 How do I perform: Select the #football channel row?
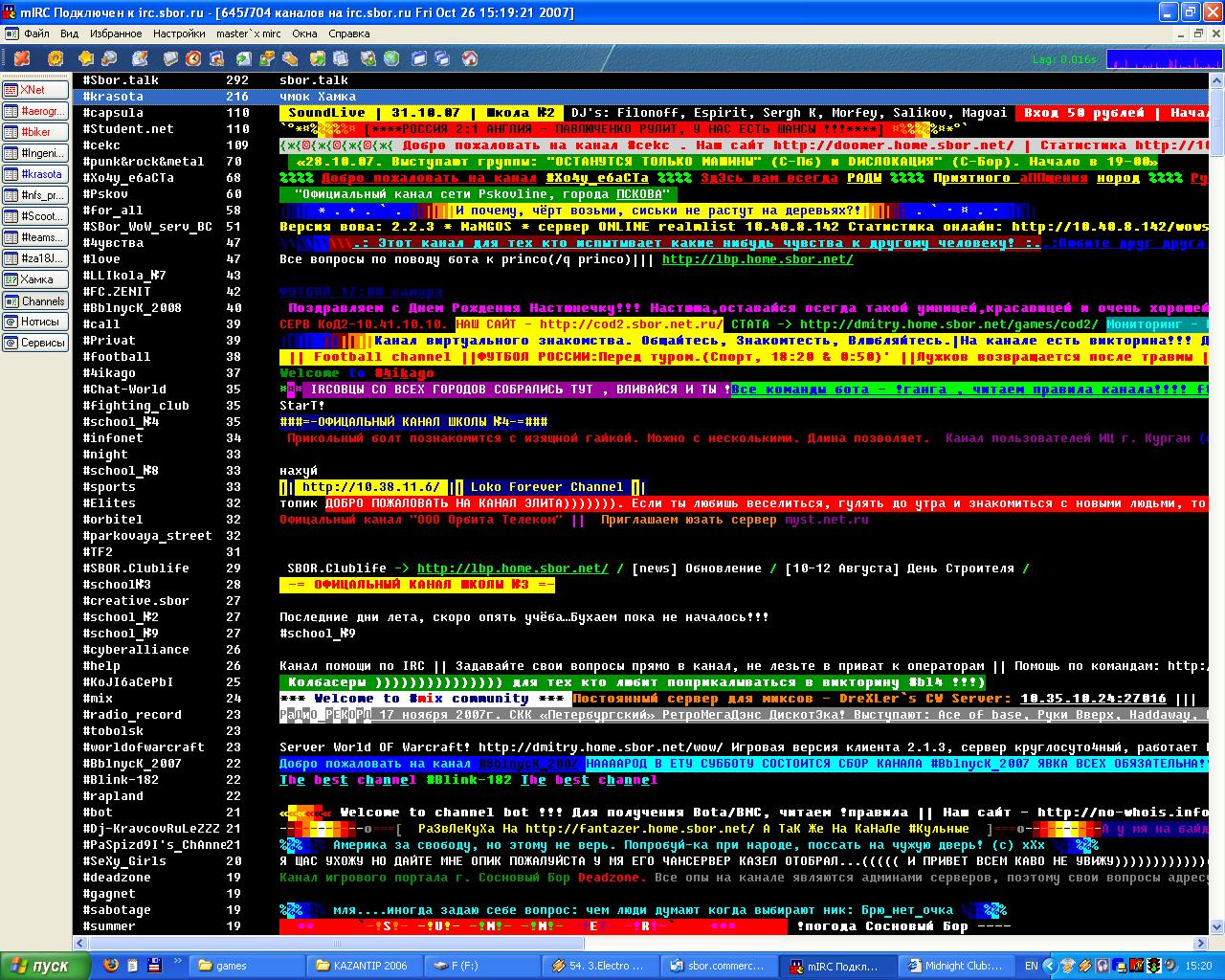click(x=641, y=357)
